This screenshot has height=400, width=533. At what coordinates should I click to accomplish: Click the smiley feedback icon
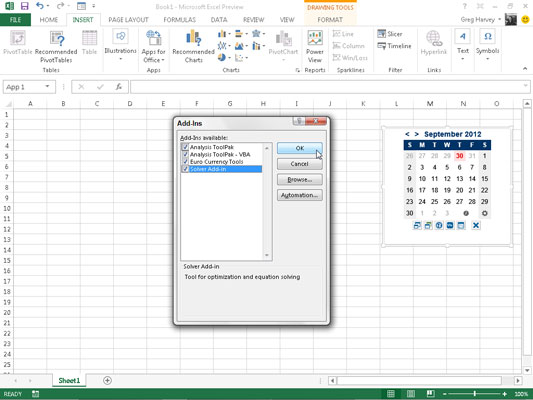[x=525, y=20]
